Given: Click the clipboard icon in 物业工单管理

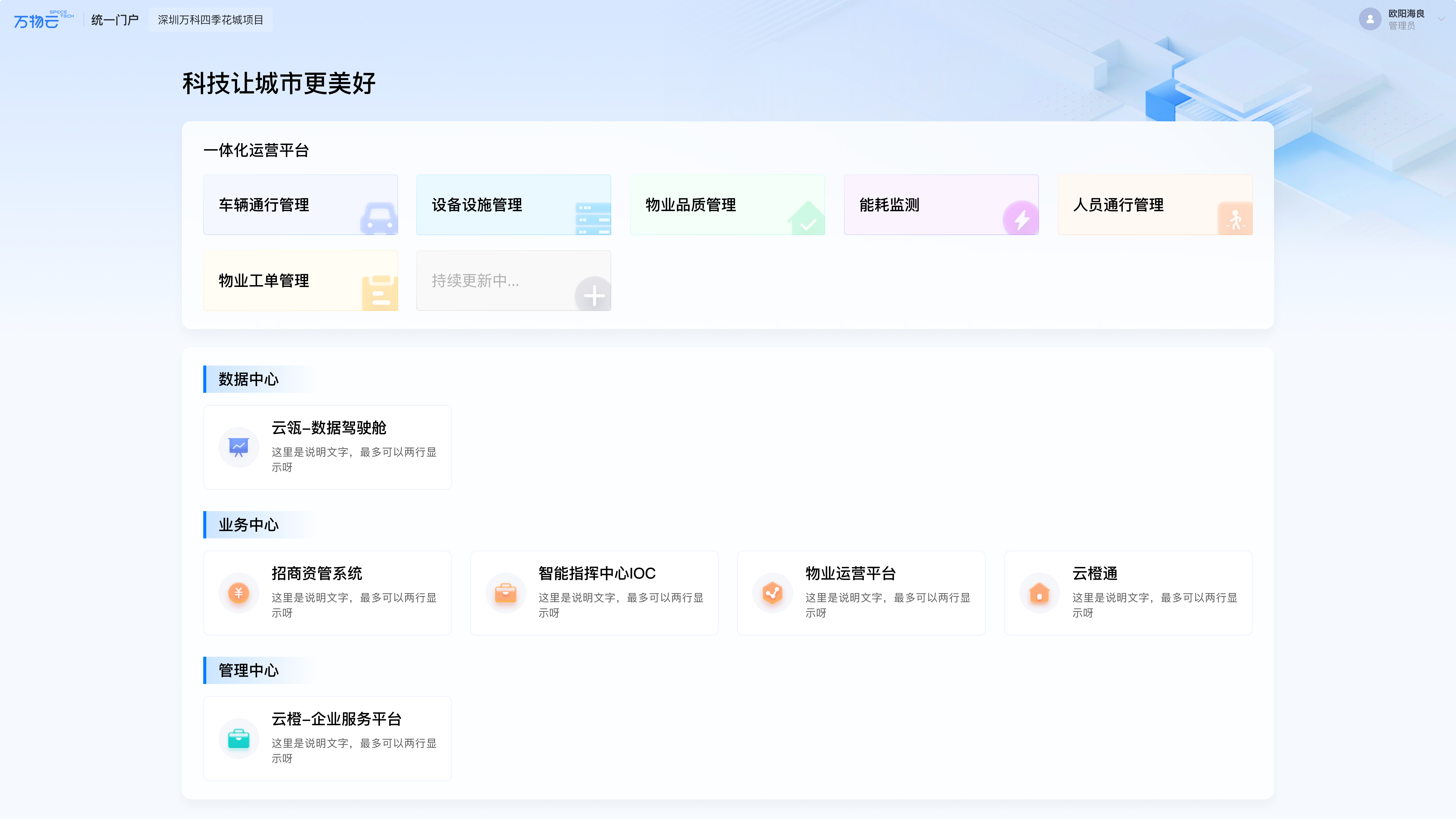Looking at the screenshot, I should tap(380, 293).
